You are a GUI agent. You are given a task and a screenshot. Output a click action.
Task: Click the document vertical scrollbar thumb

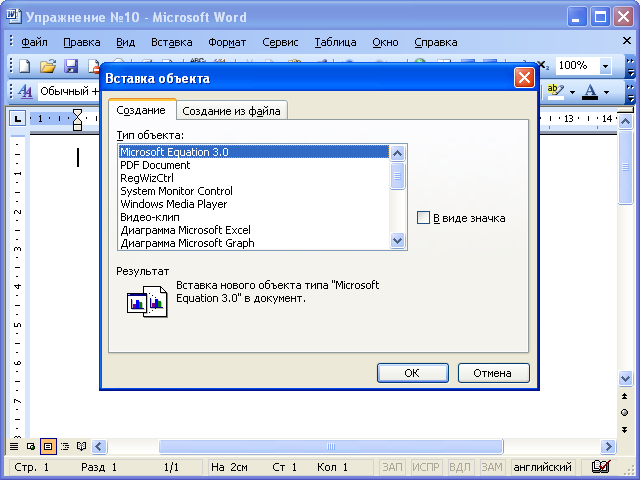point(625,167)
